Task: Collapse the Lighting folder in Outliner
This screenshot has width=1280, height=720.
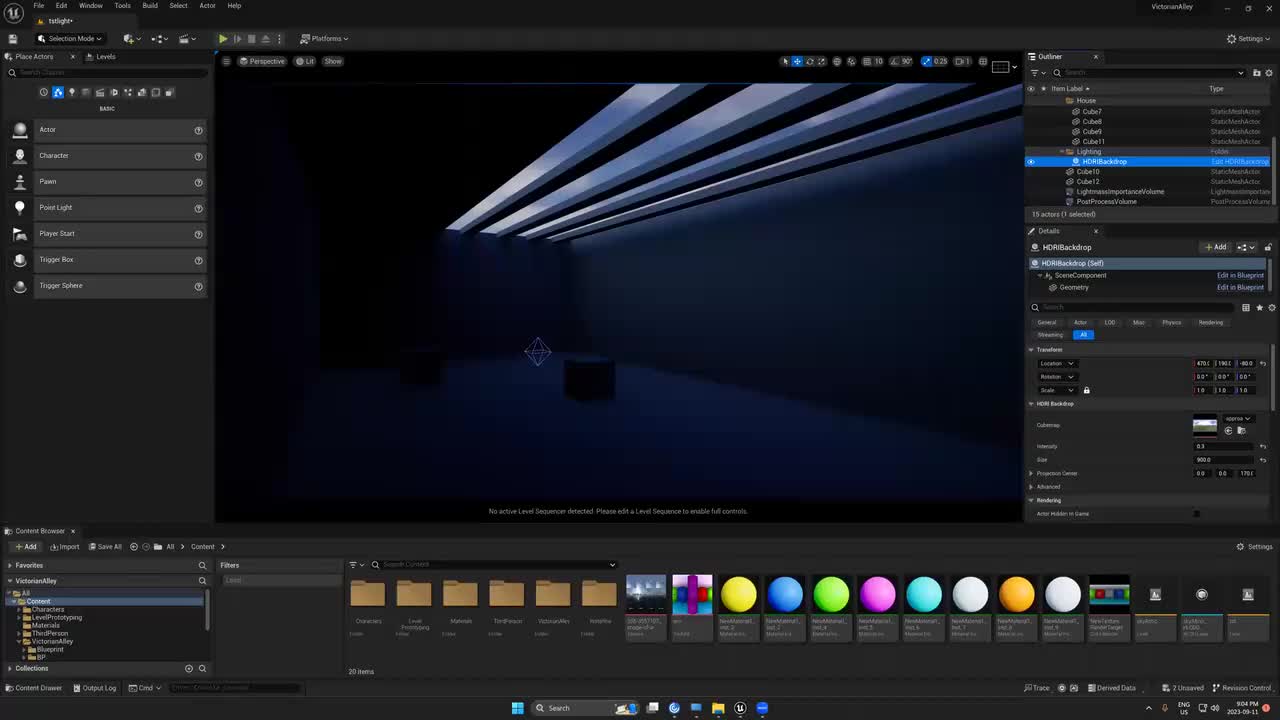Action: 1062,151
